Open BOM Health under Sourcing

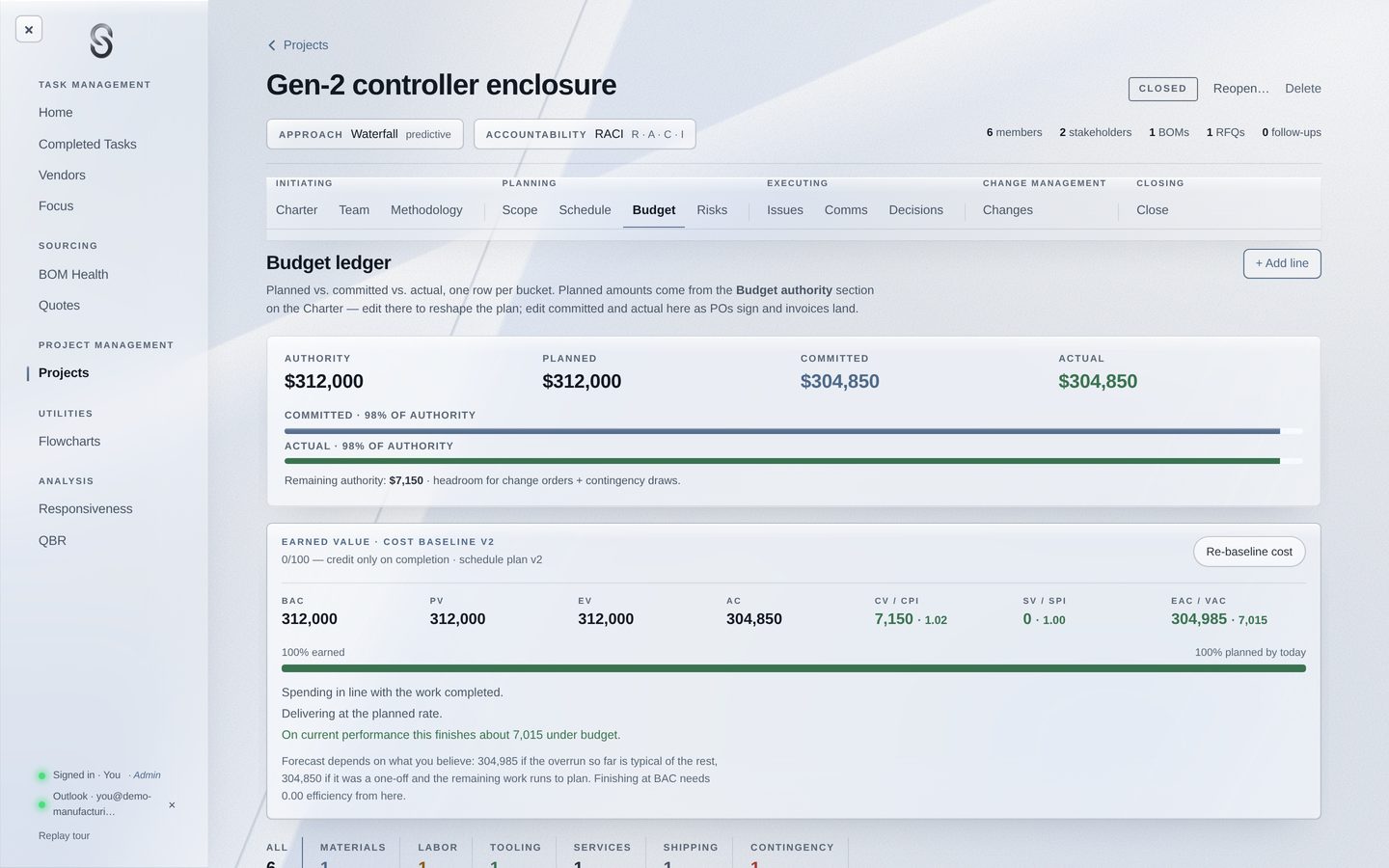pos(73,275)
